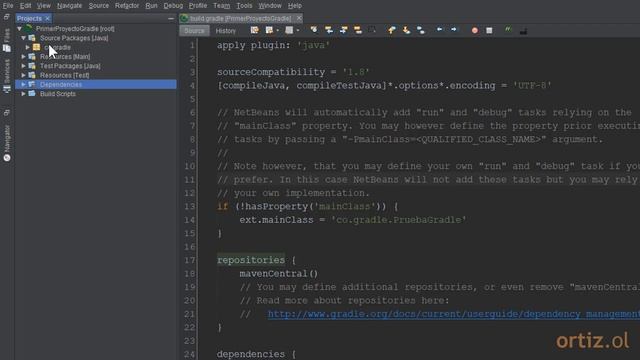640x360 pixels.
Task: Click Find Previous Occurrence icon
Action: click(329, 30)
